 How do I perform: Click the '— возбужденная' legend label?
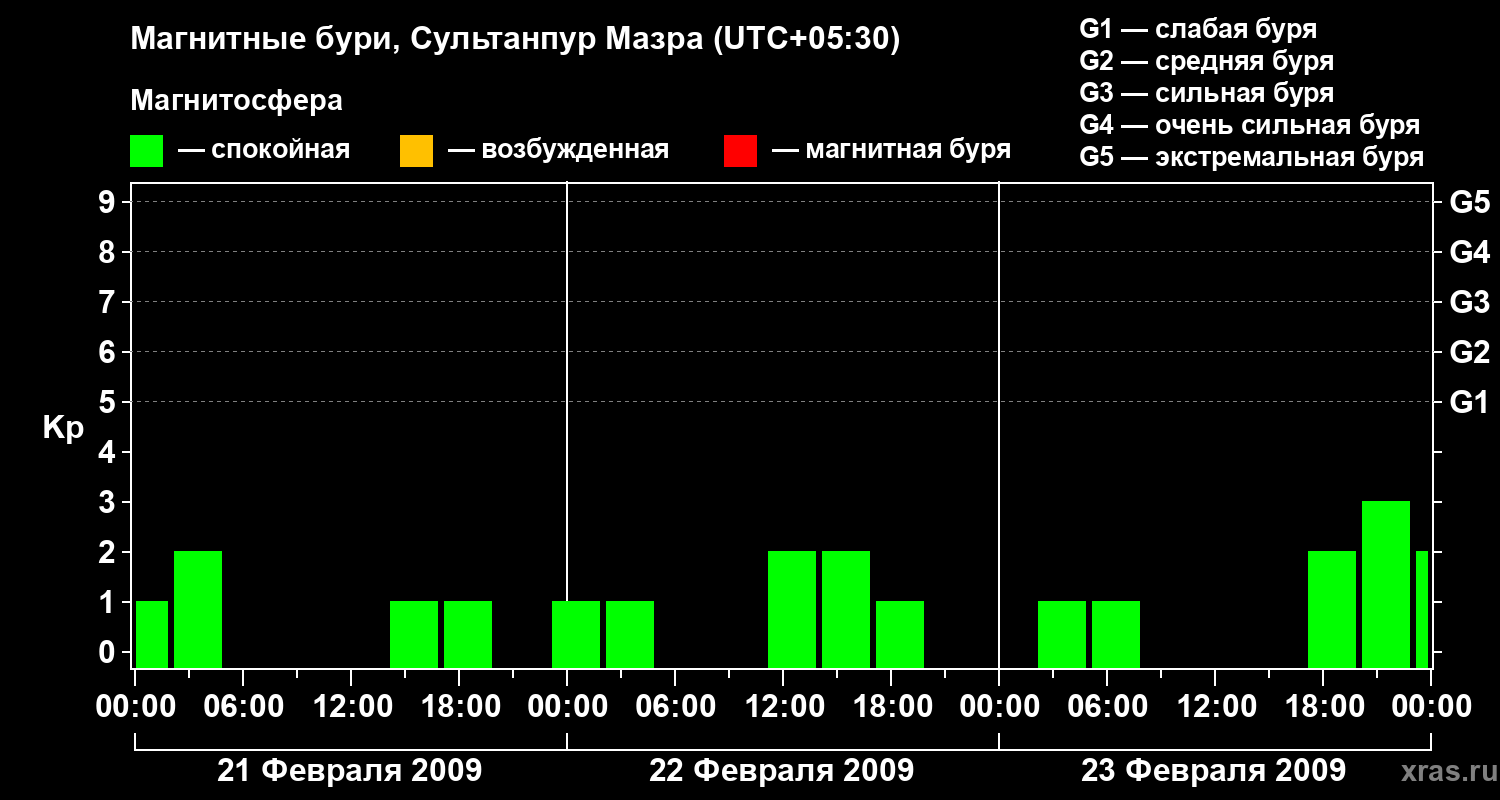click(558, 151)
